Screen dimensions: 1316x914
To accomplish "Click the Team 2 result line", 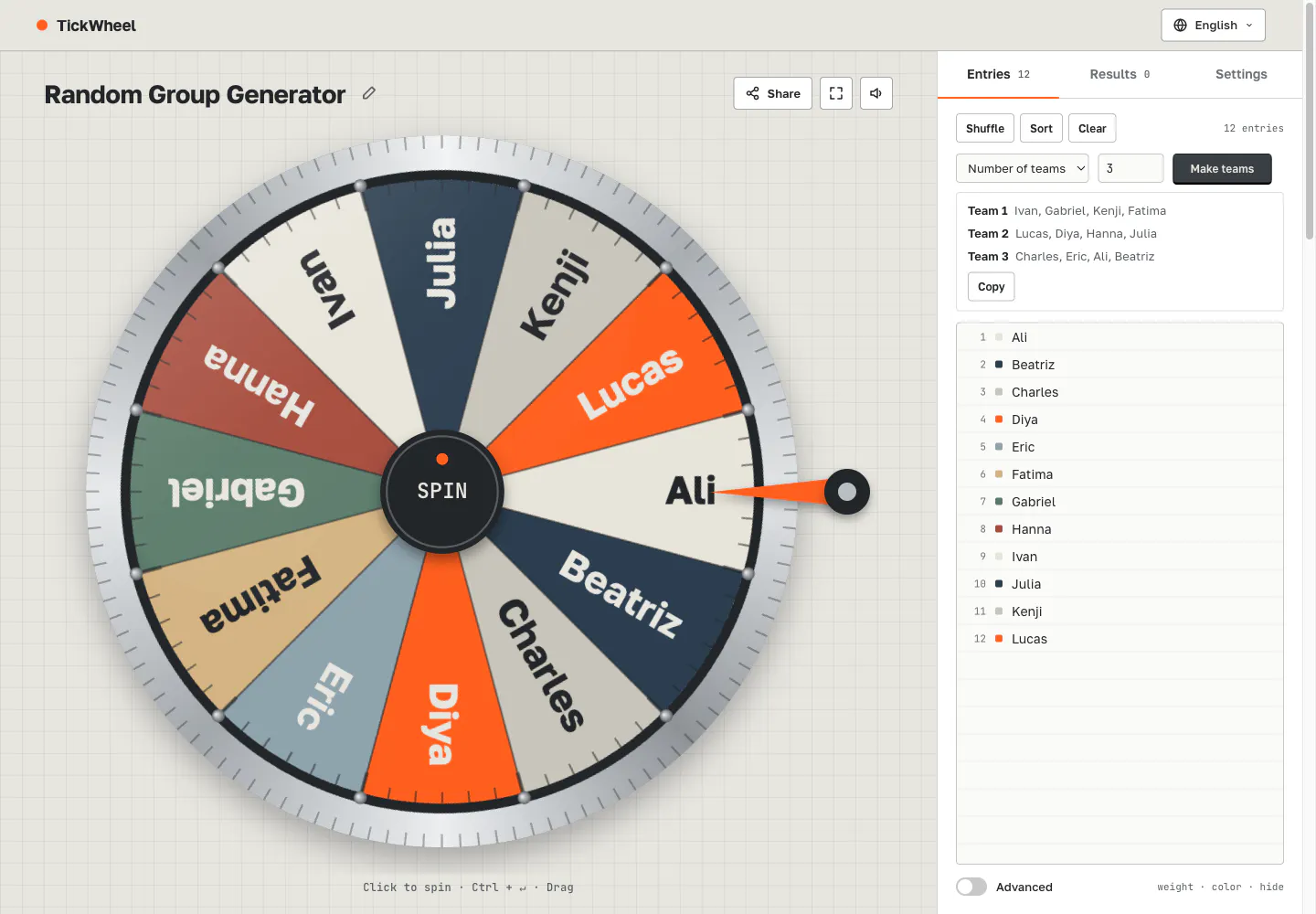I will [1062, 234].
